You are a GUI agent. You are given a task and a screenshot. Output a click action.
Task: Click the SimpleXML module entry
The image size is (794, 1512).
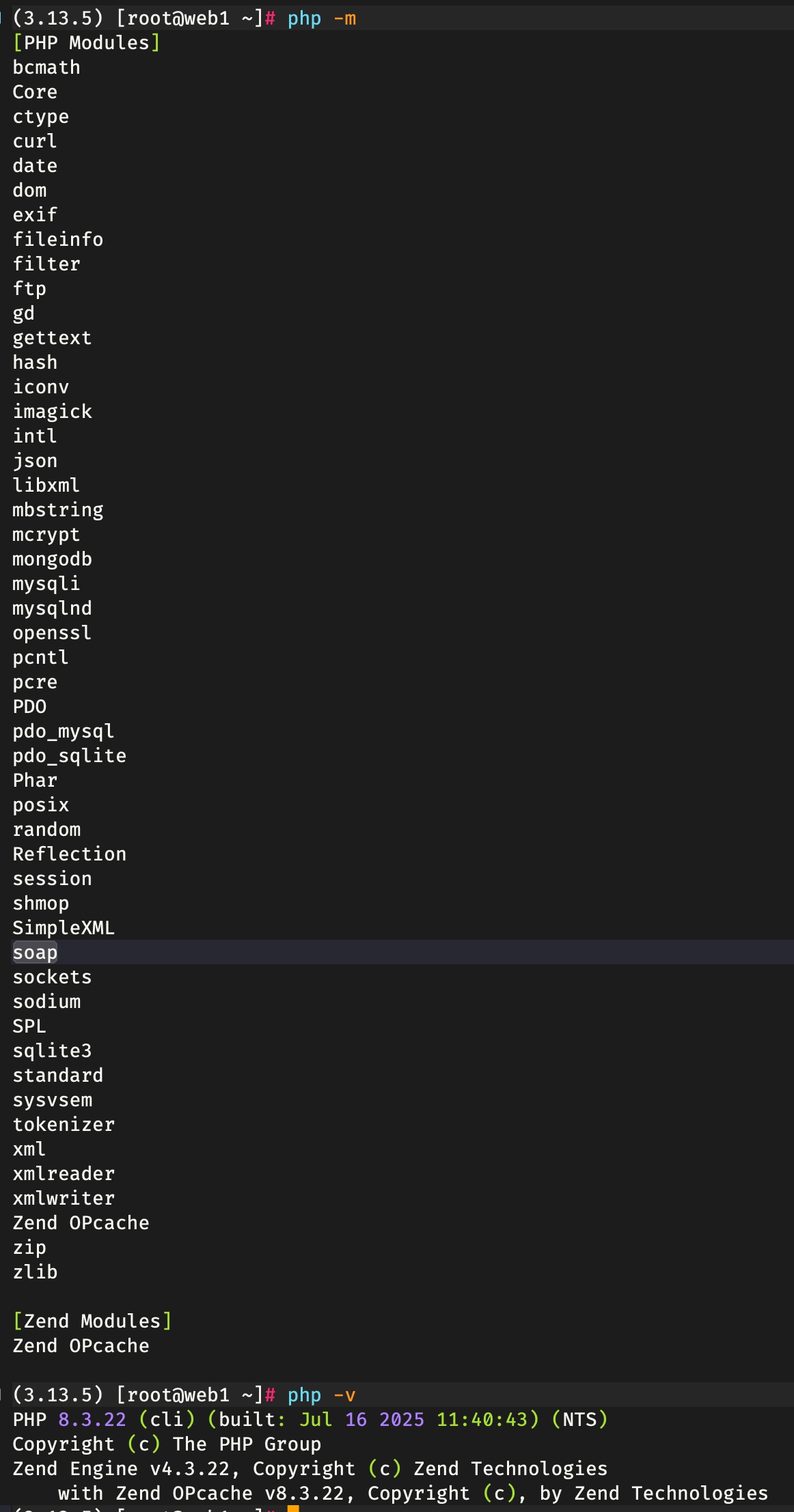[64, 928]
